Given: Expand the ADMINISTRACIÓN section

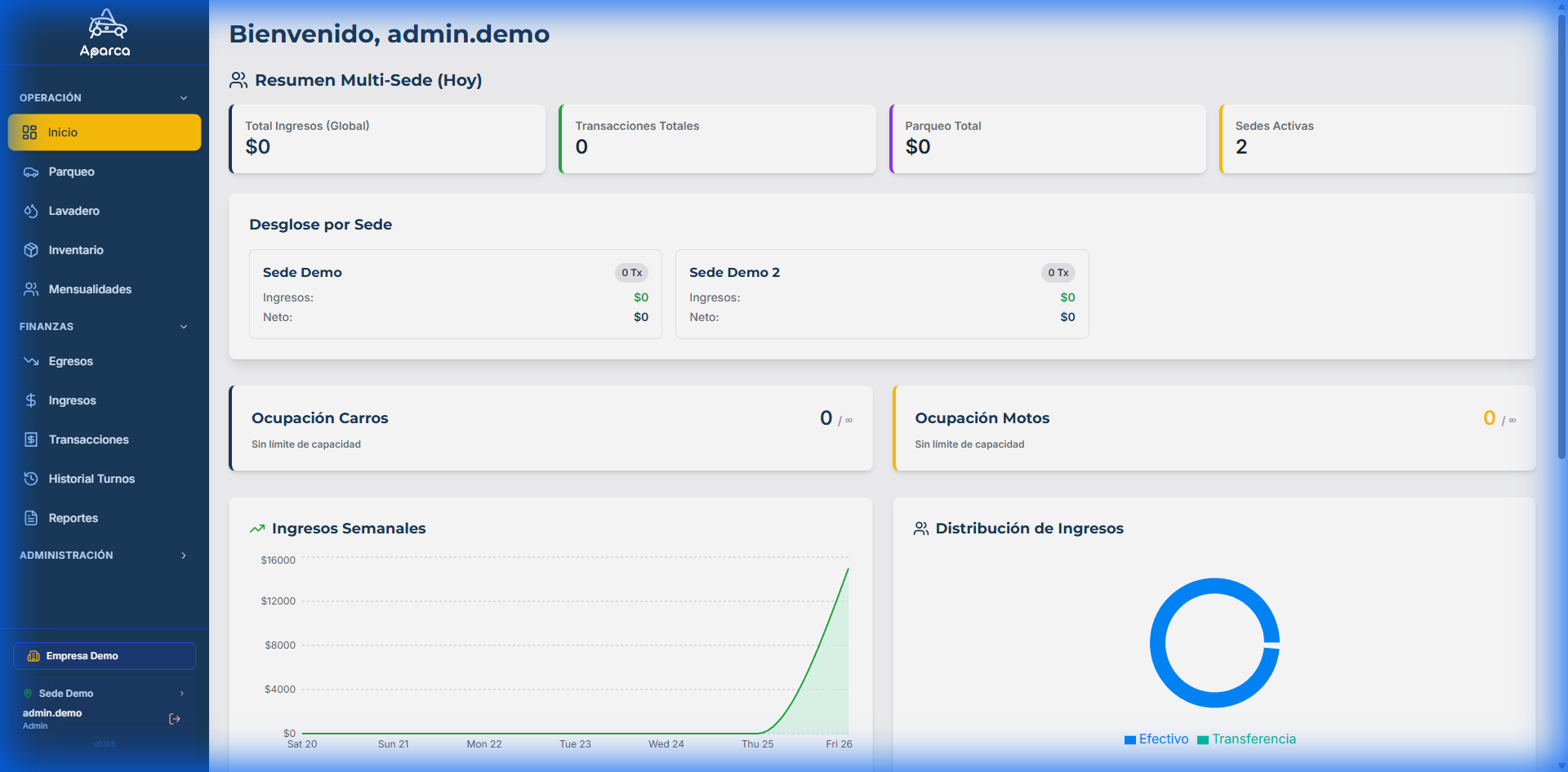Looking at the screenshot, I should tap(184, 556).
